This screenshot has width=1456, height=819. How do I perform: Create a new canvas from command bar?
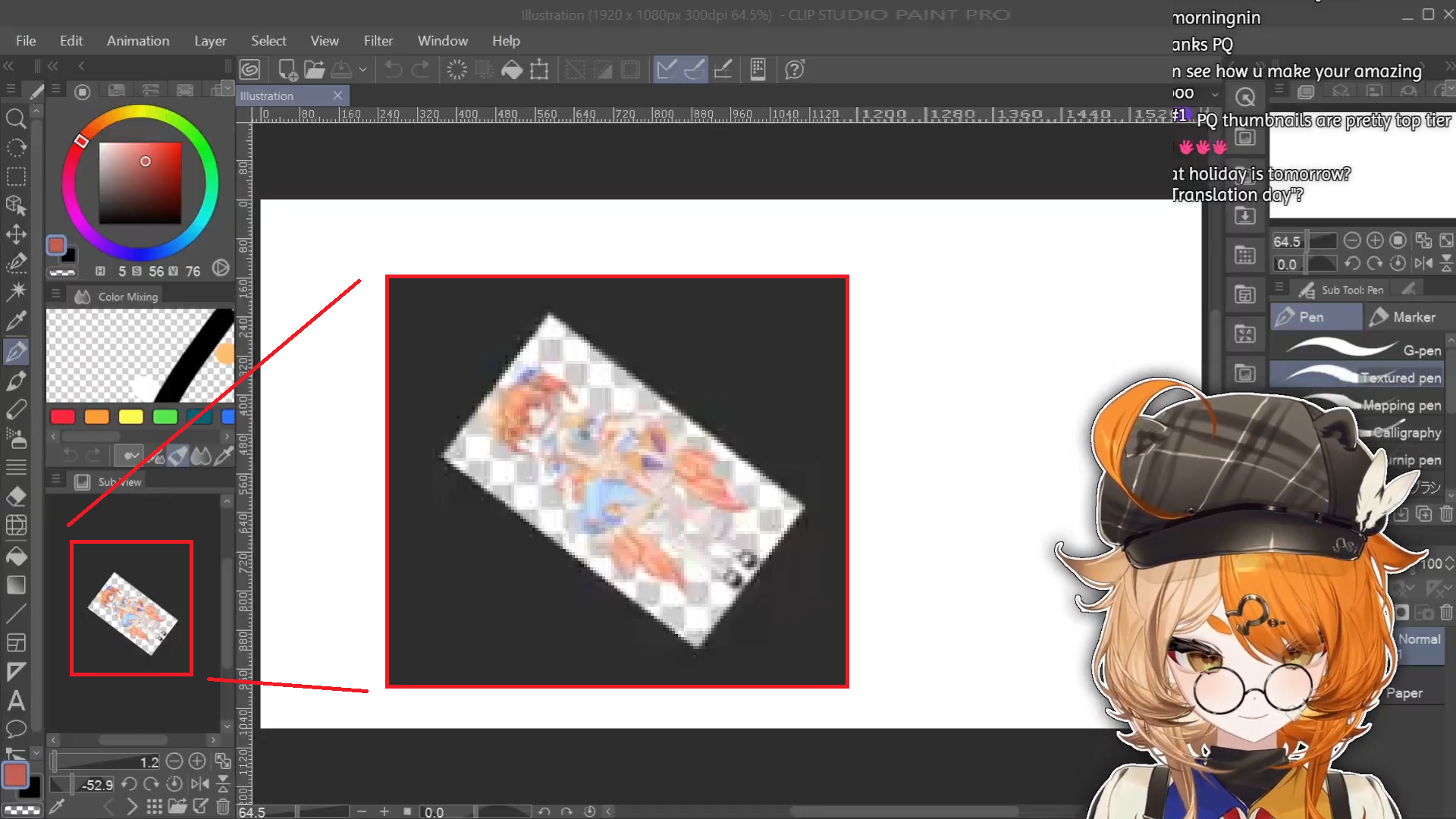(x=287, y=70)
